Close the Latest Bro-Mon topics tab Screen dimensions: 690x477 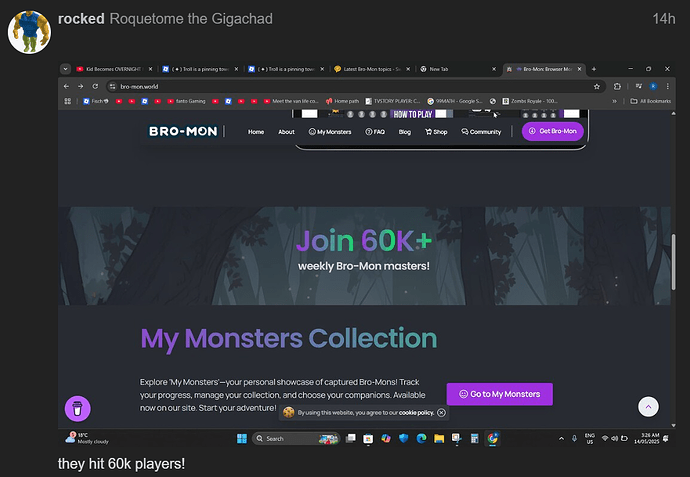pos(408,69)
